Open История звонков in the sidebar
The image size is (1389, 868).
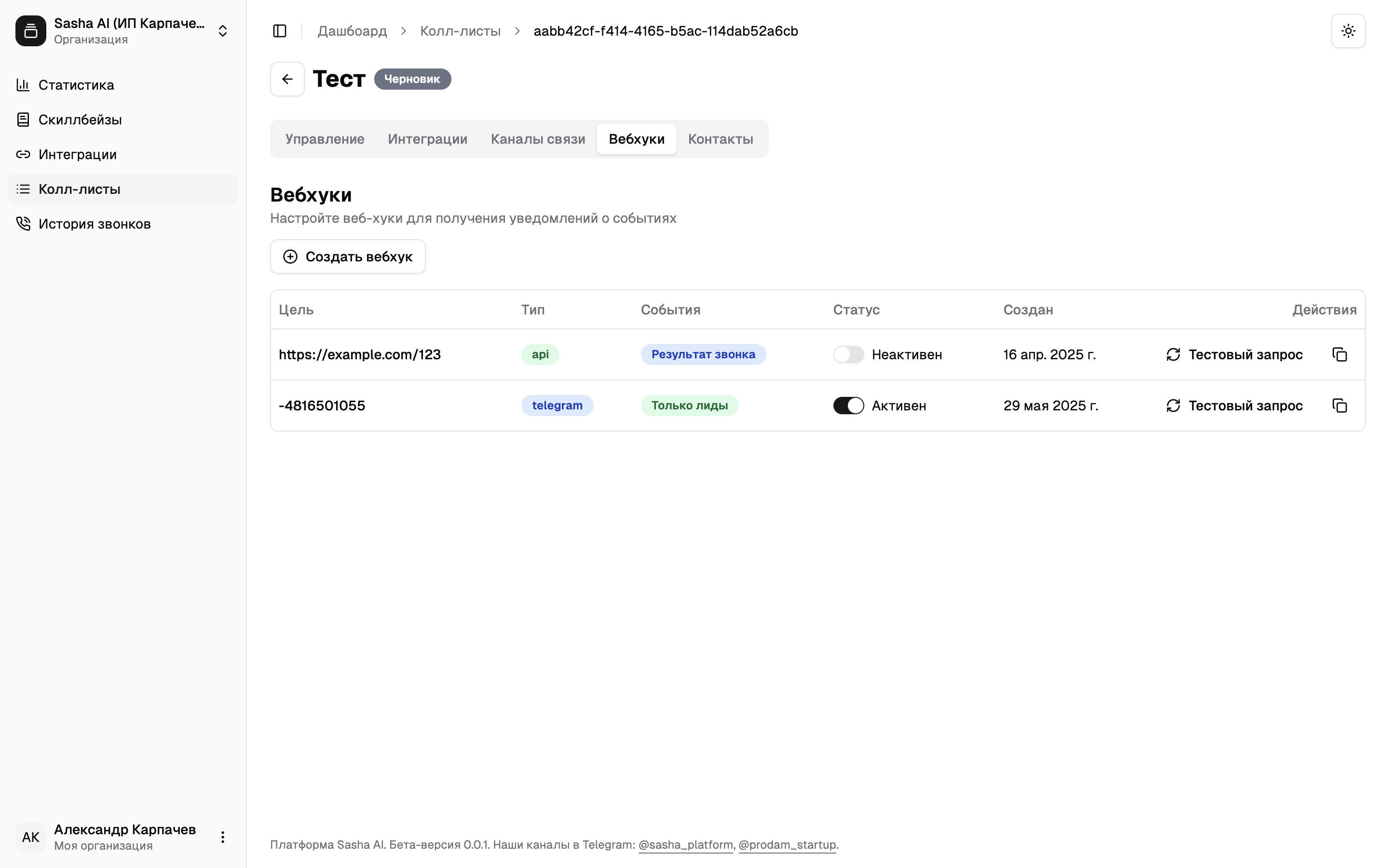94,224
